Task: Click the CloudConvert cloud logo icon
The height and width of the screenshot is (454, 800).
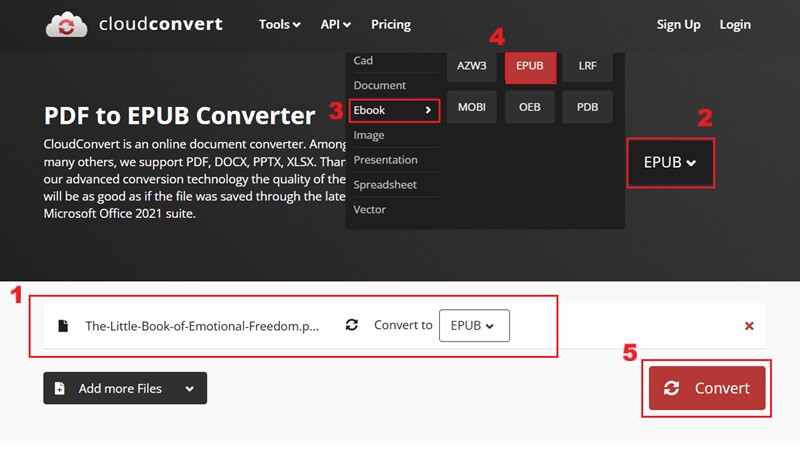Action: click(x=67, y=25)
